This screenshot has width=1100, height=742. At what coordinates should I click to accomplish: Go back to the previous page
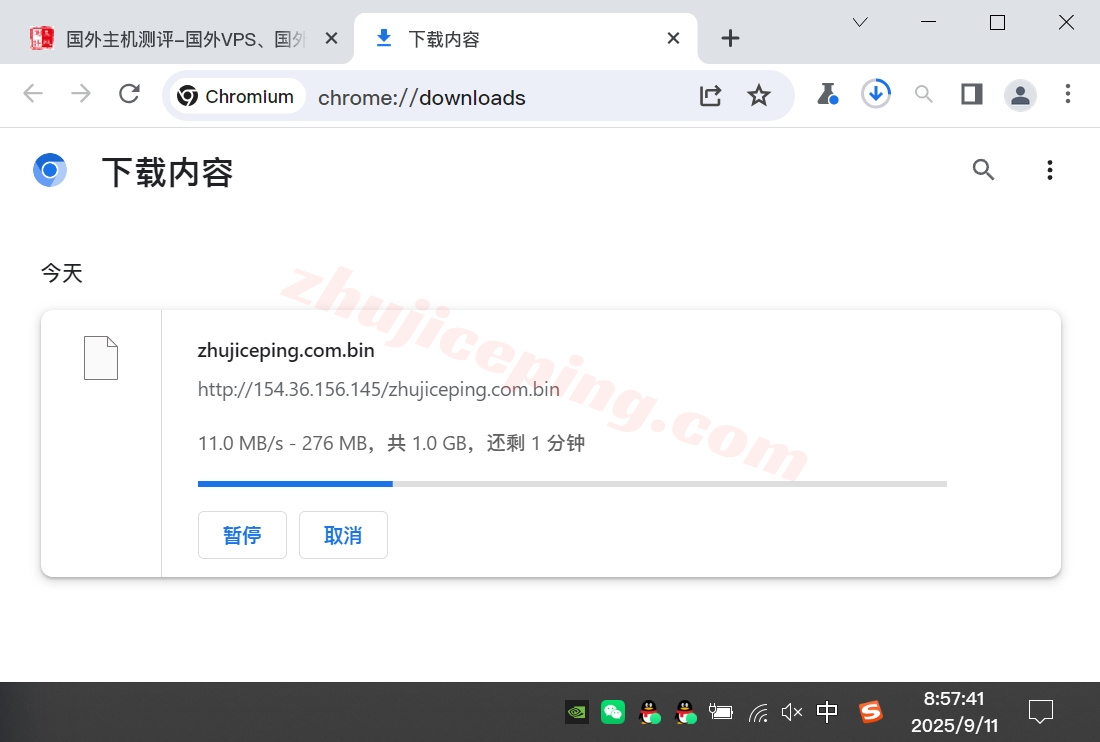tap(33, 93)
